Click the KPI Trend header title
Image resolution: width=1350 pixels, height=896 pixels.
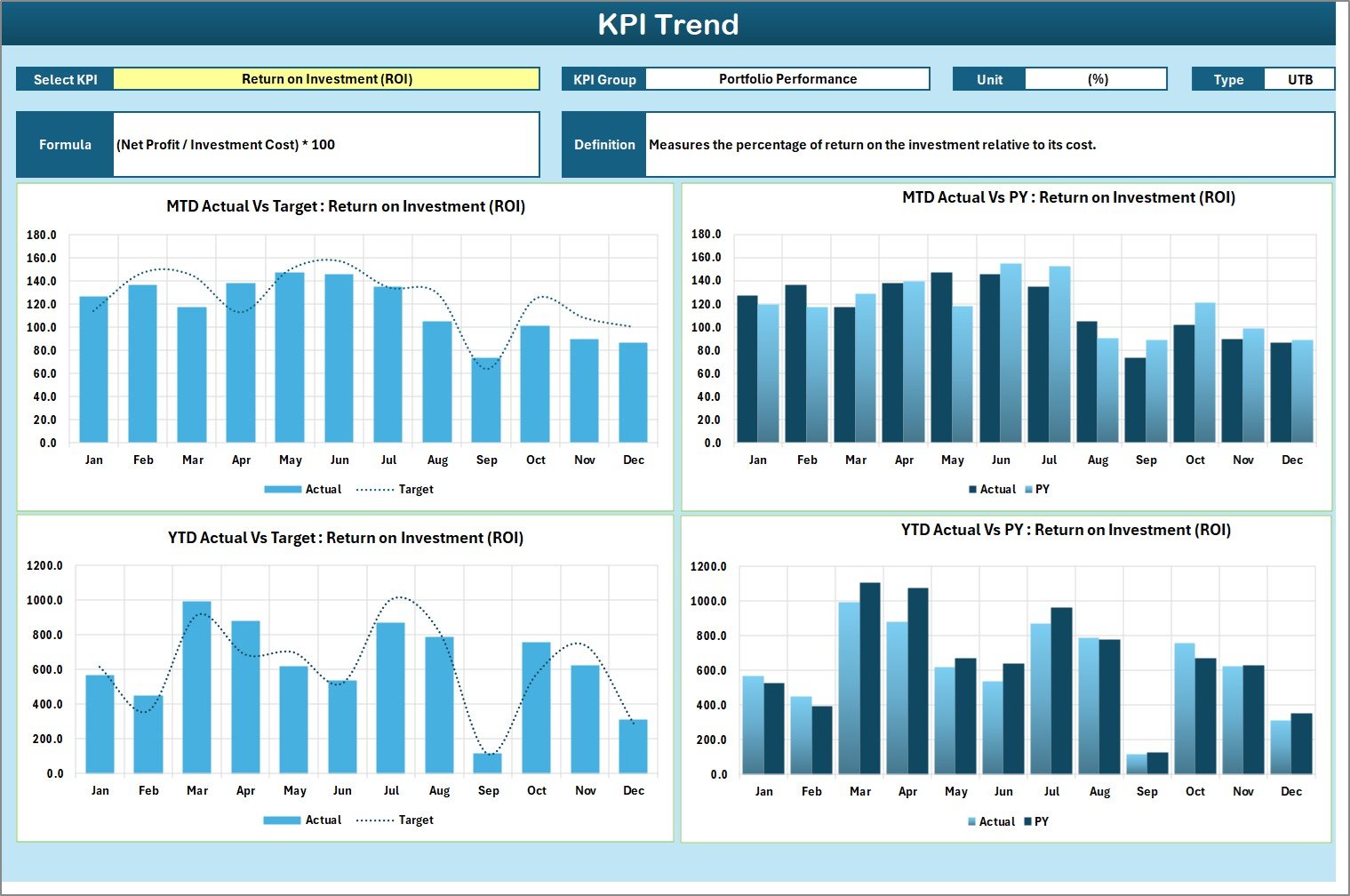(x=668, y=24)
